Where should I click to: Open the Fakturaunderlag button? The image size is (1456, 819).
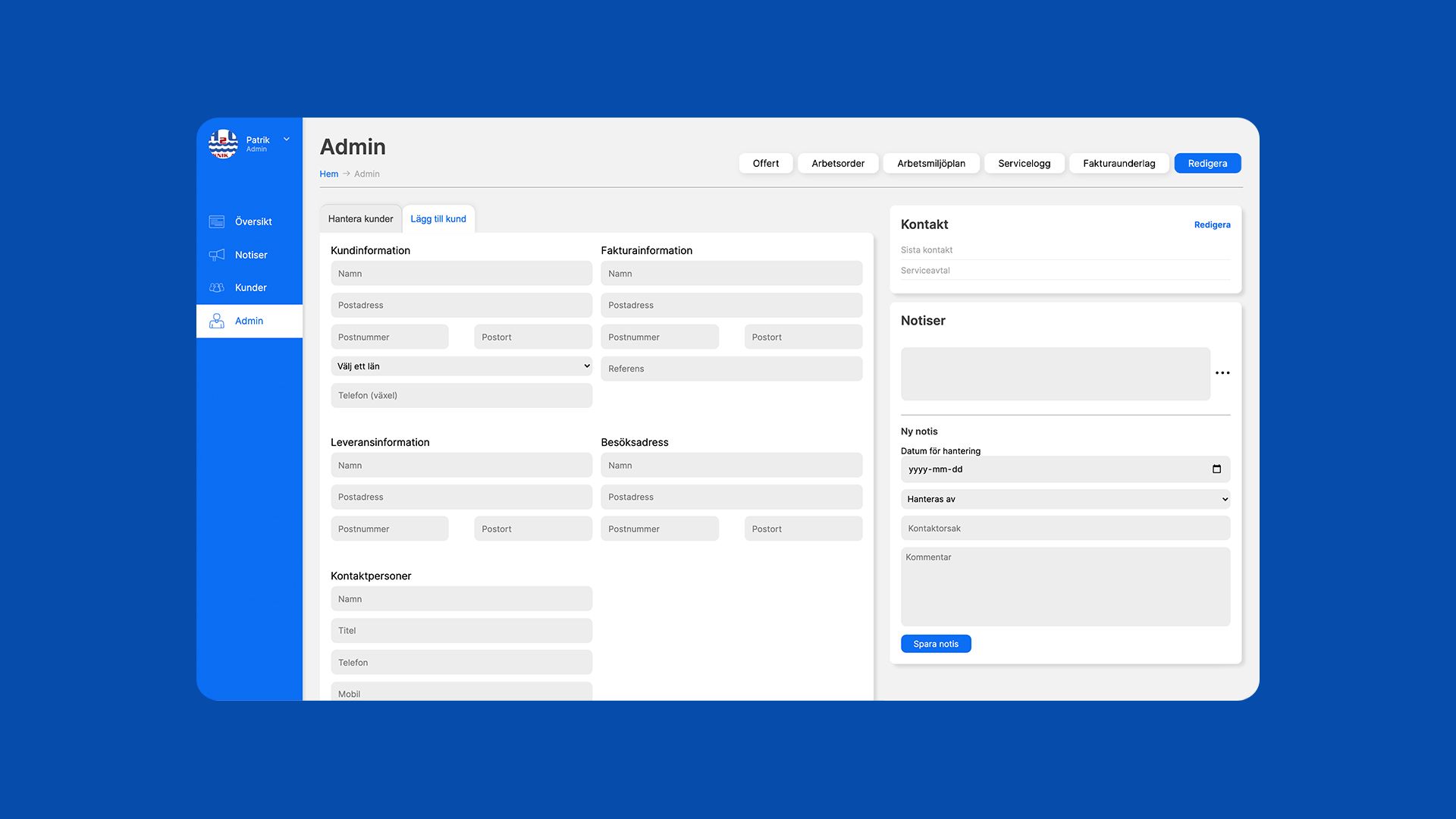pyautogui.click(x=1119, y=163)
